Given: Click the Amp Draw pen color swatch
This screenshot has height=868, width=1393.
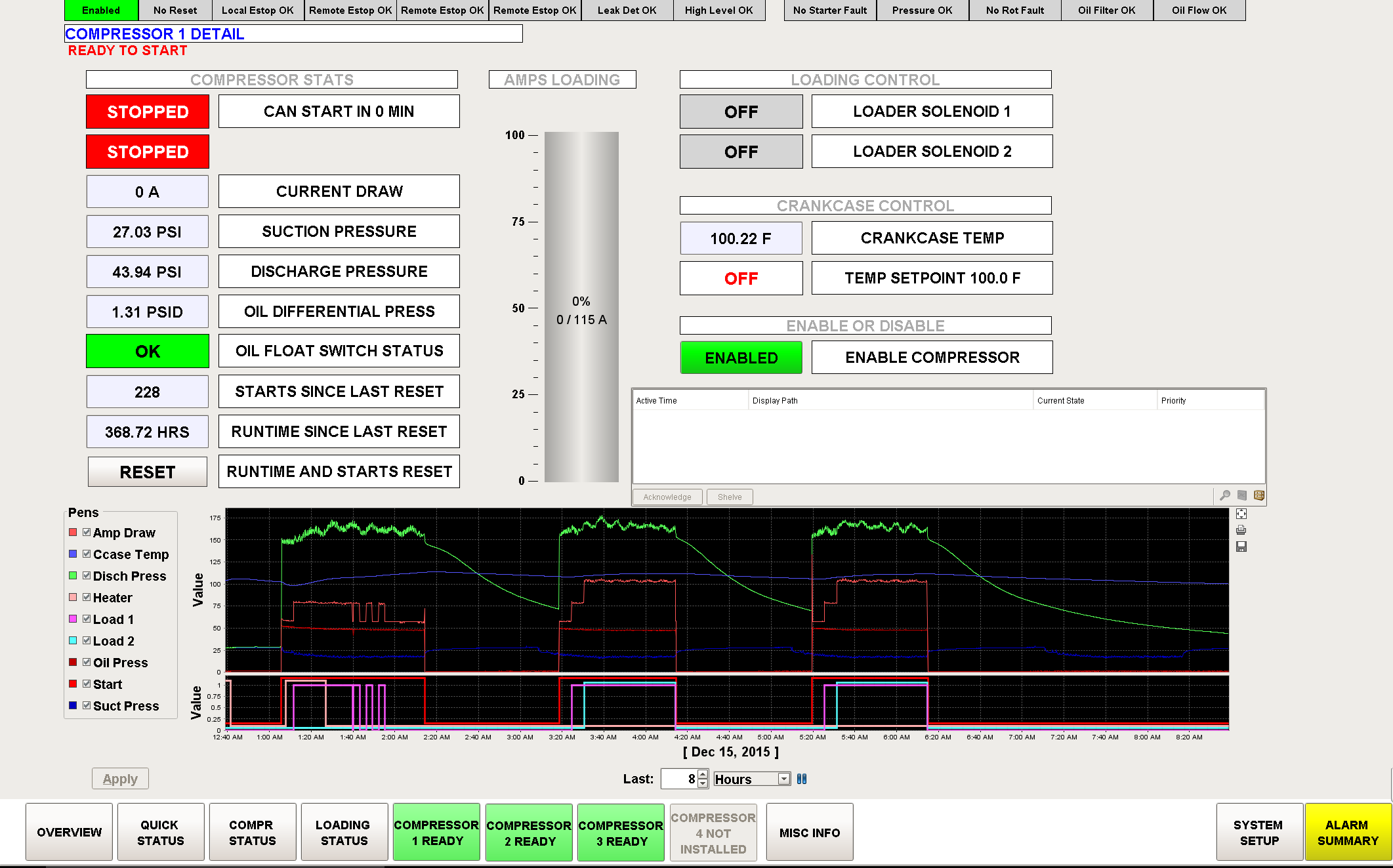Looking at the screenshot, I should (73, 532).
